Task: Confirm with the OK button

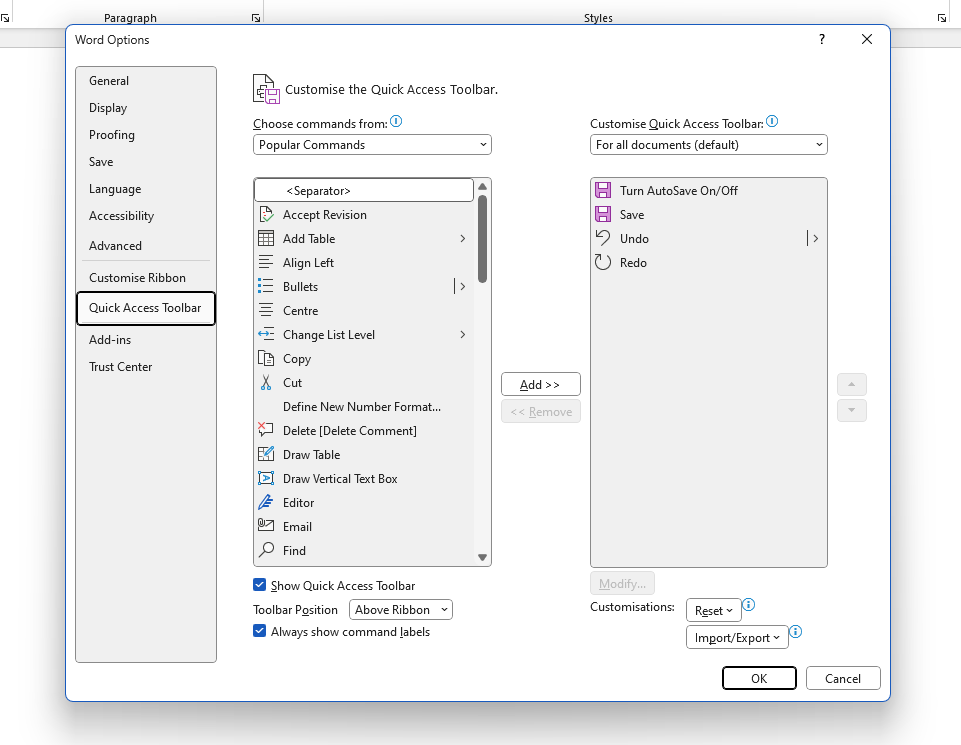Action: [759, 678]
